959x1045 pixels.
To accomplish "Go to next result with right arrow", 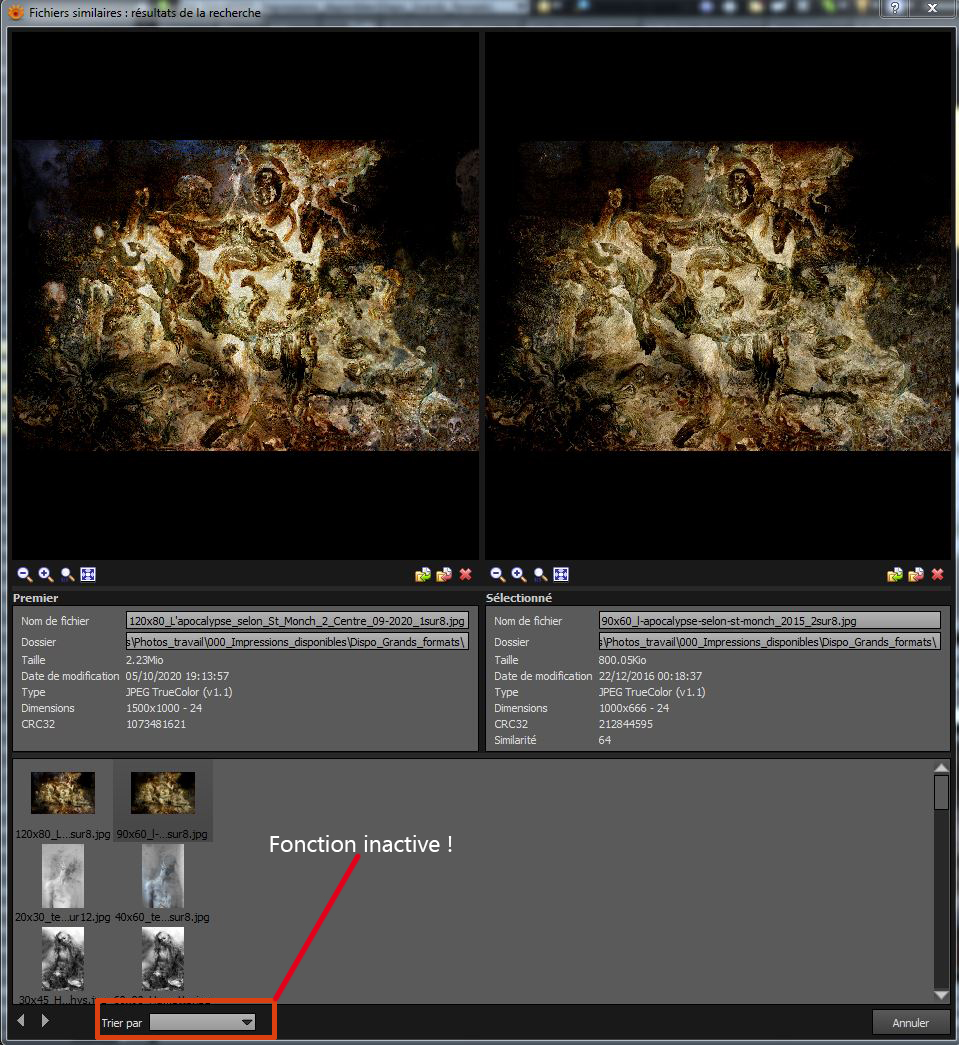I will (x=45, y=1021).
